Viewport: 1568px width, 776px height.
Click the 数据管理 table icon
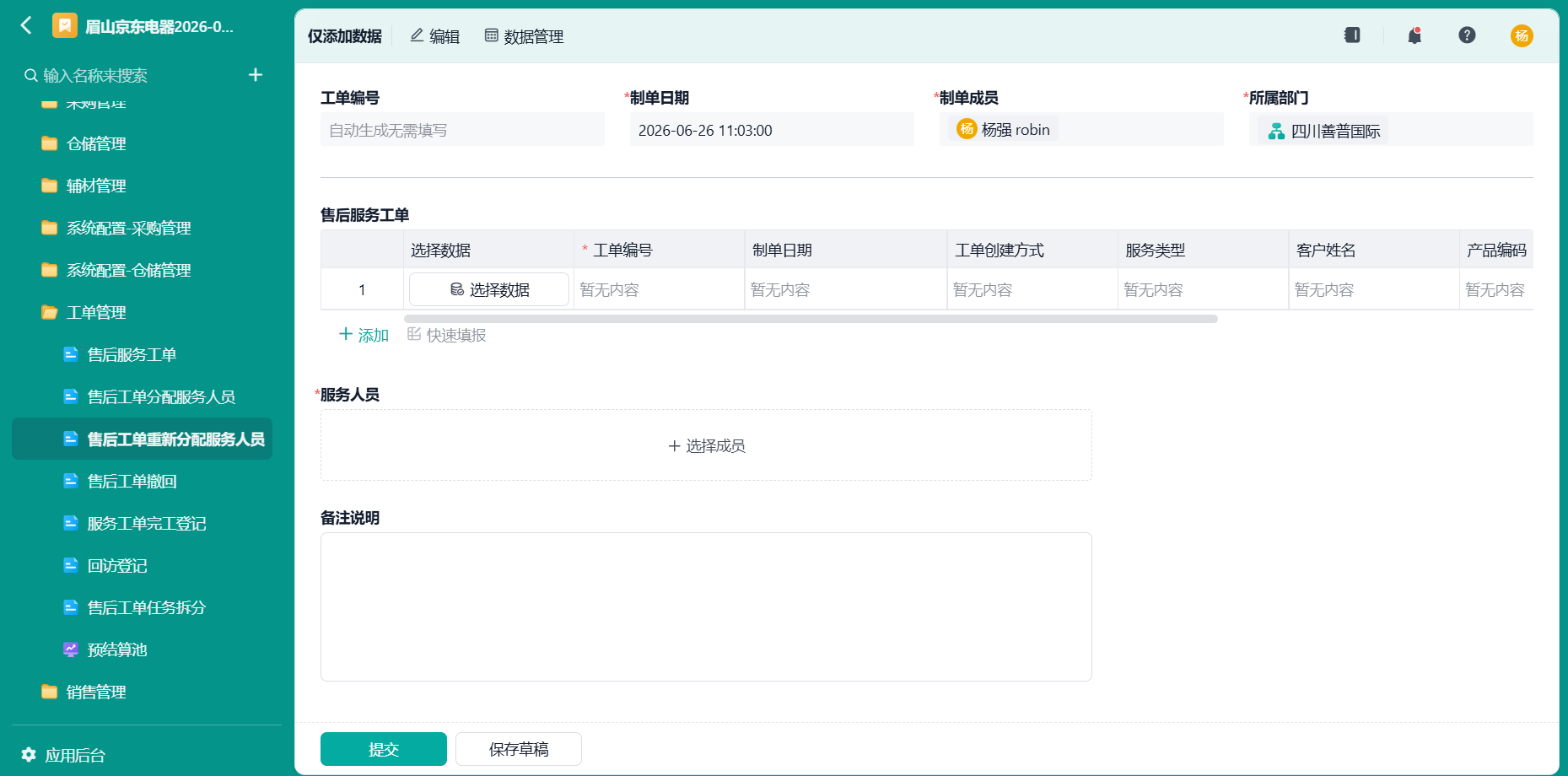pos(491,35)
